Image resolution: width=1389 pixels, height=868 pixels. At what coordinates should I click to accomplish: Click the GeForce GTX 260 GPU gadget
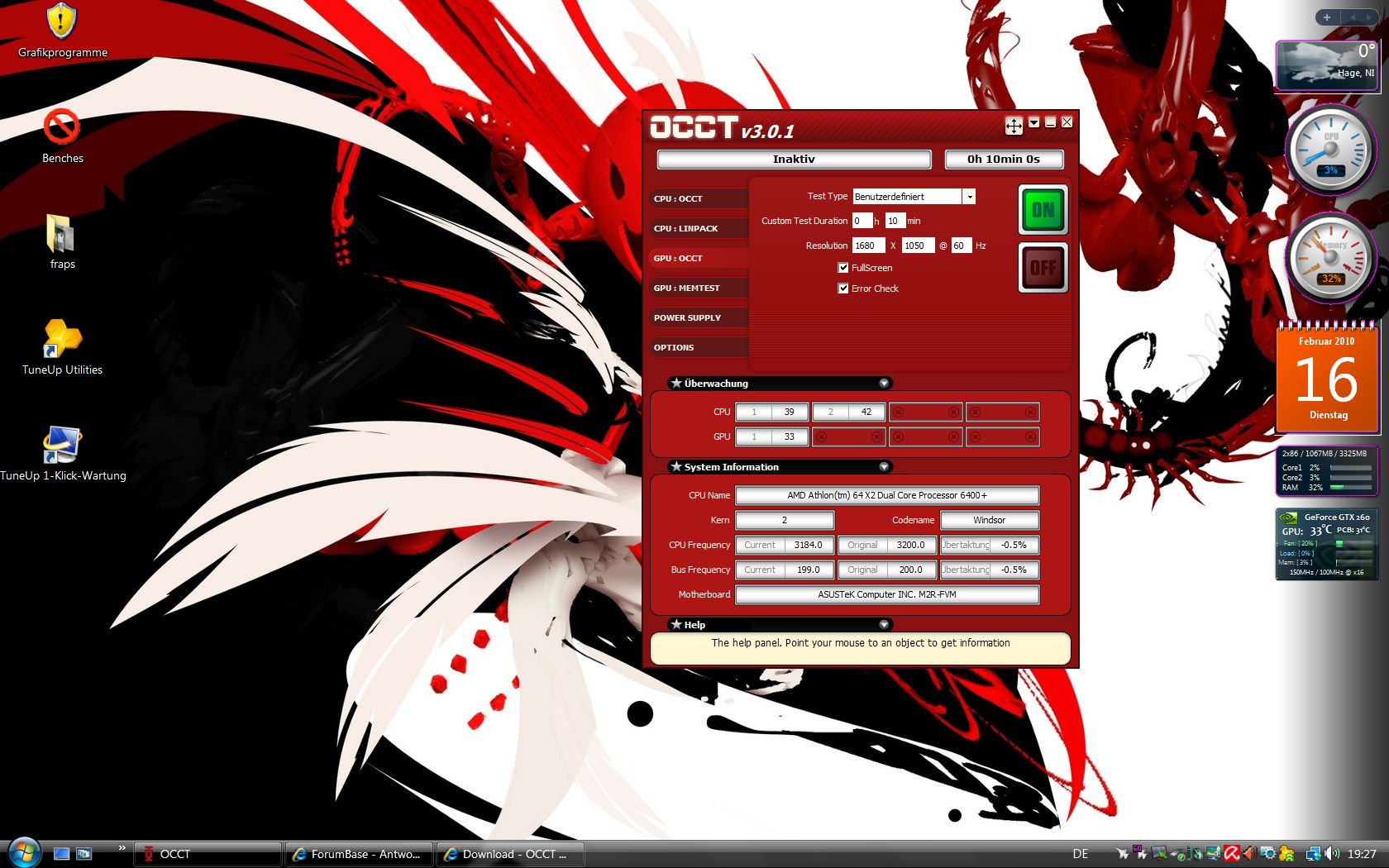1326,544
